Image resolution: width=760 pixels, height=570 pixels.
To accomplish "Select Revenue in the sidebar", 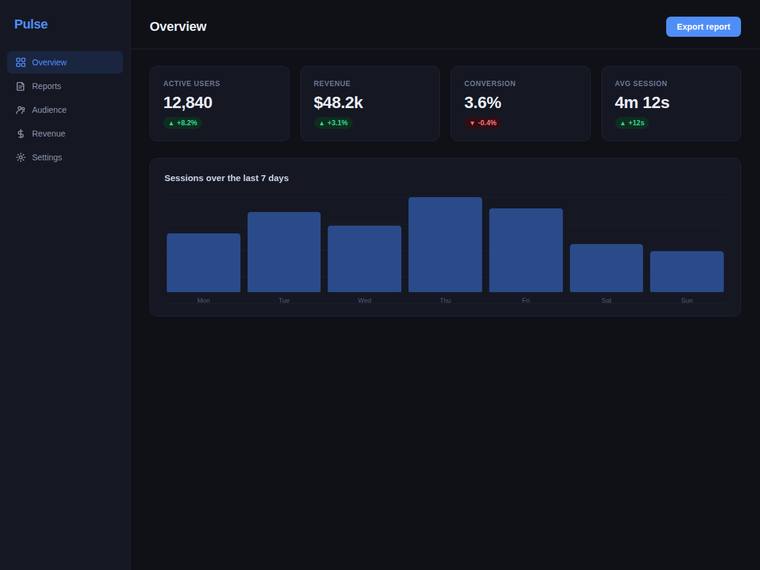I will (x=65, y=134).
